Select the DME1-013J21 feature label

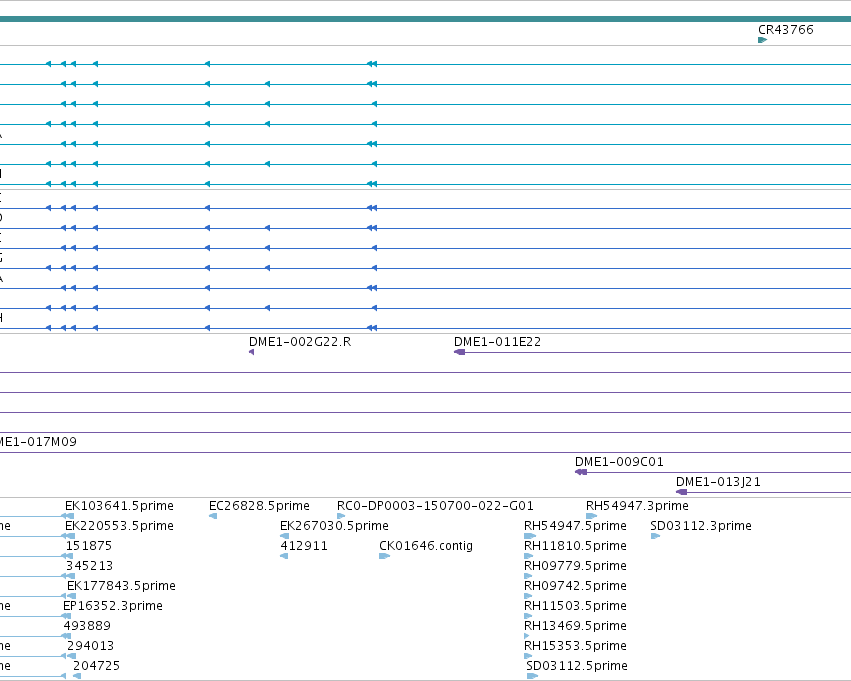pos(718,482)
